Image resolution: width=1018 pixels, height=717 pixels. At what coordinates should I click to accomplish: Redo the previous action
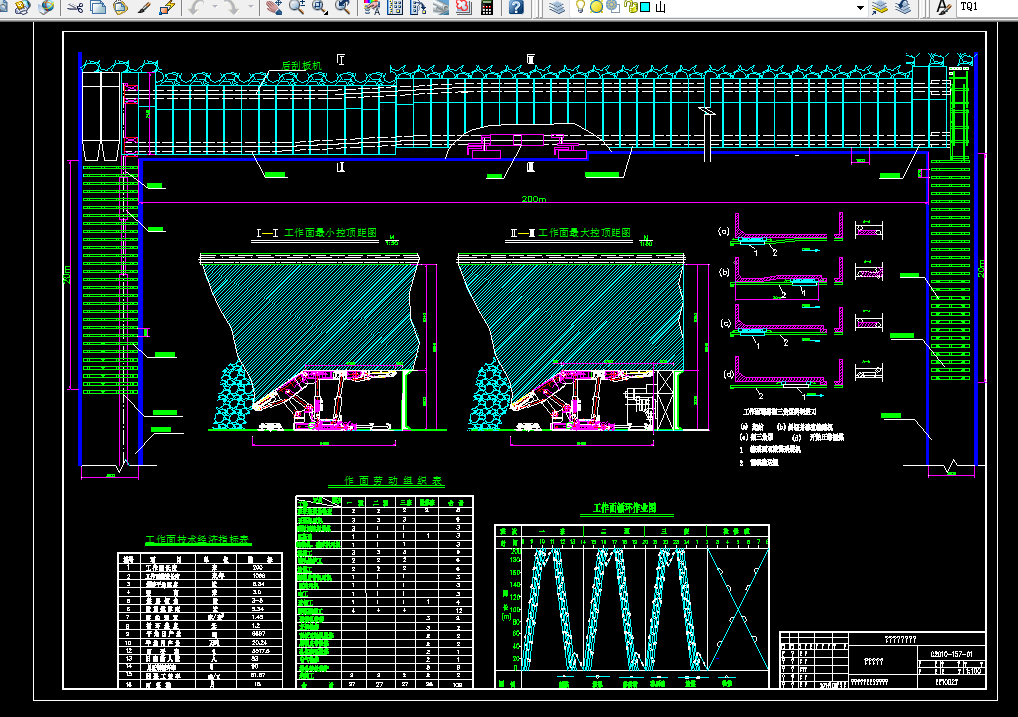point(230,8)
